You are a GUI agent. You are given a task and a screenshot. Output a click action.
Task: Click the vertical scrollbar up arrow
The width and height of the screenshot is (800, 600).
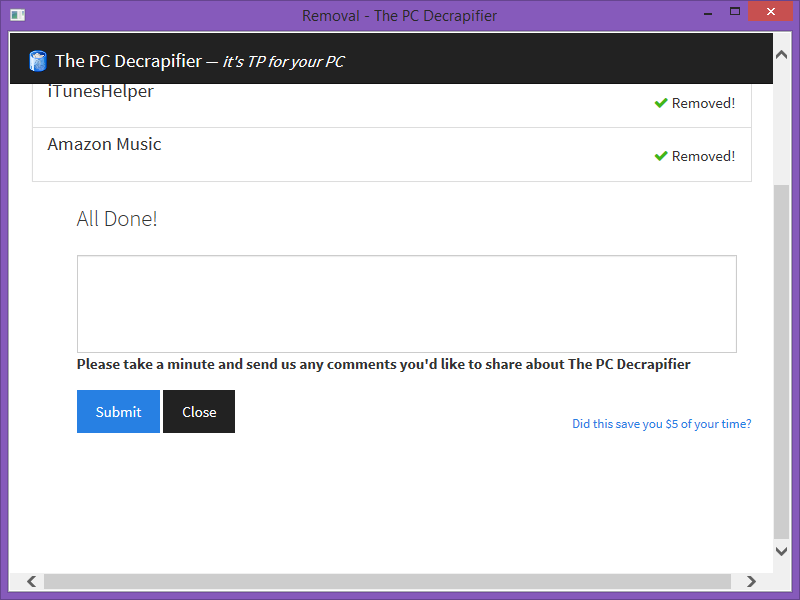point(781,55)
